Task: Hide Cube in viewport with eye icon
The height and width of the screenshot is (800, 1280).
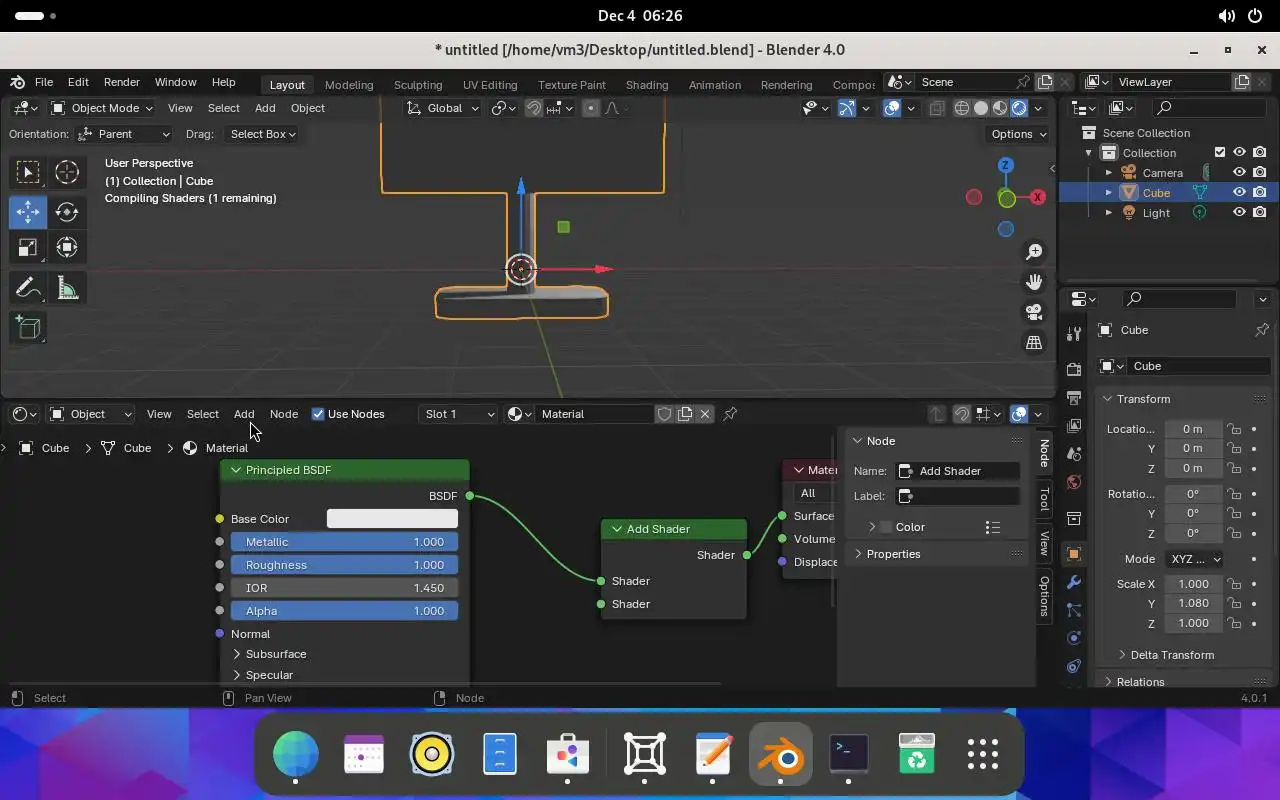Action: [x=1239, y=192]
